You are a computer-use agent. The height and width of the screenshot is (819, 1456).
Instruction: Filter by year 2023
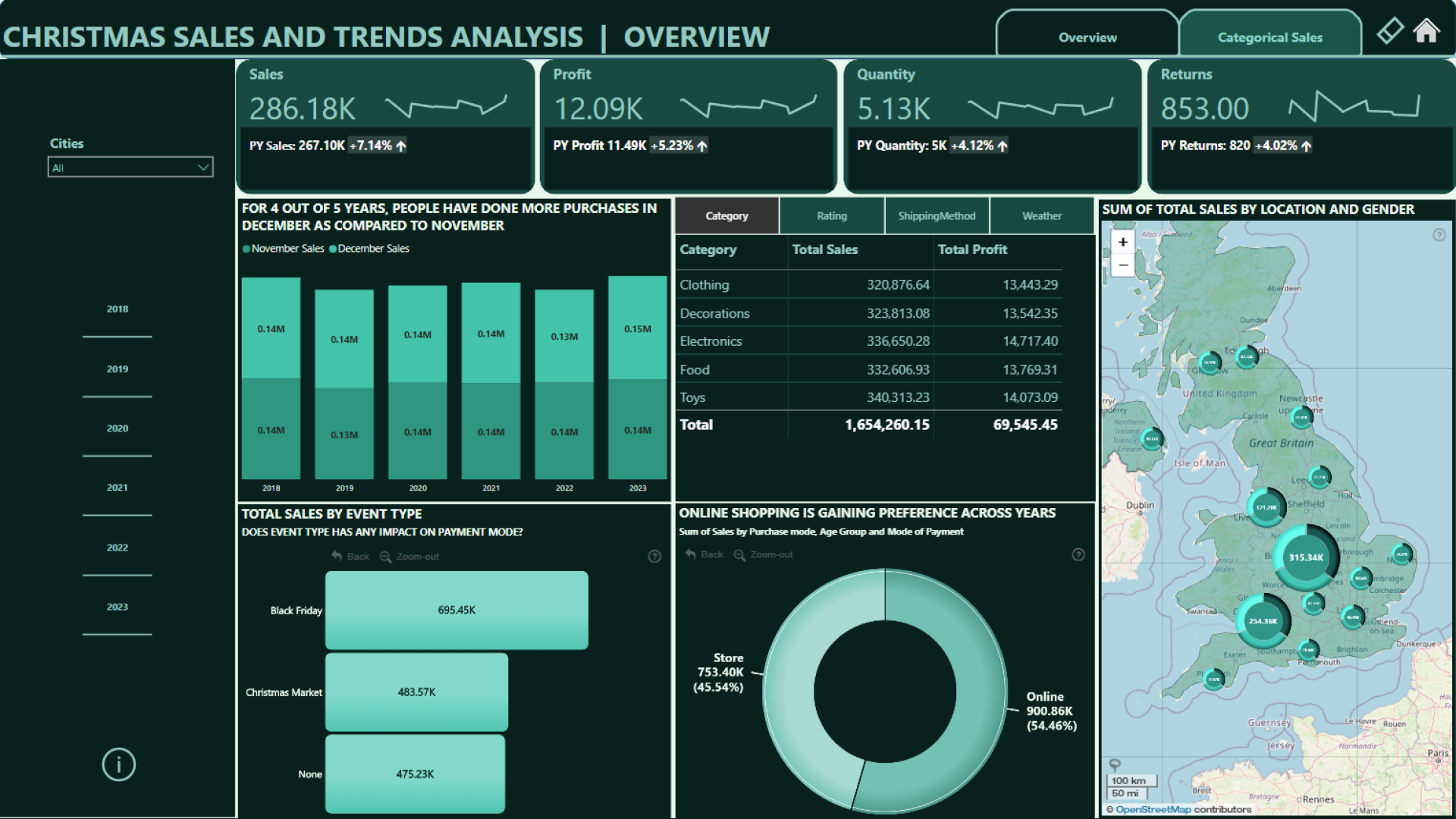click(118, 607)
